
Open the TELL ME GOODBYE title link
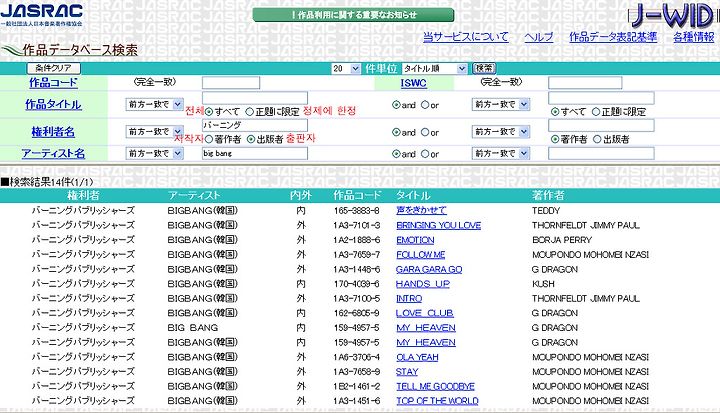click(x=435, y=387)
